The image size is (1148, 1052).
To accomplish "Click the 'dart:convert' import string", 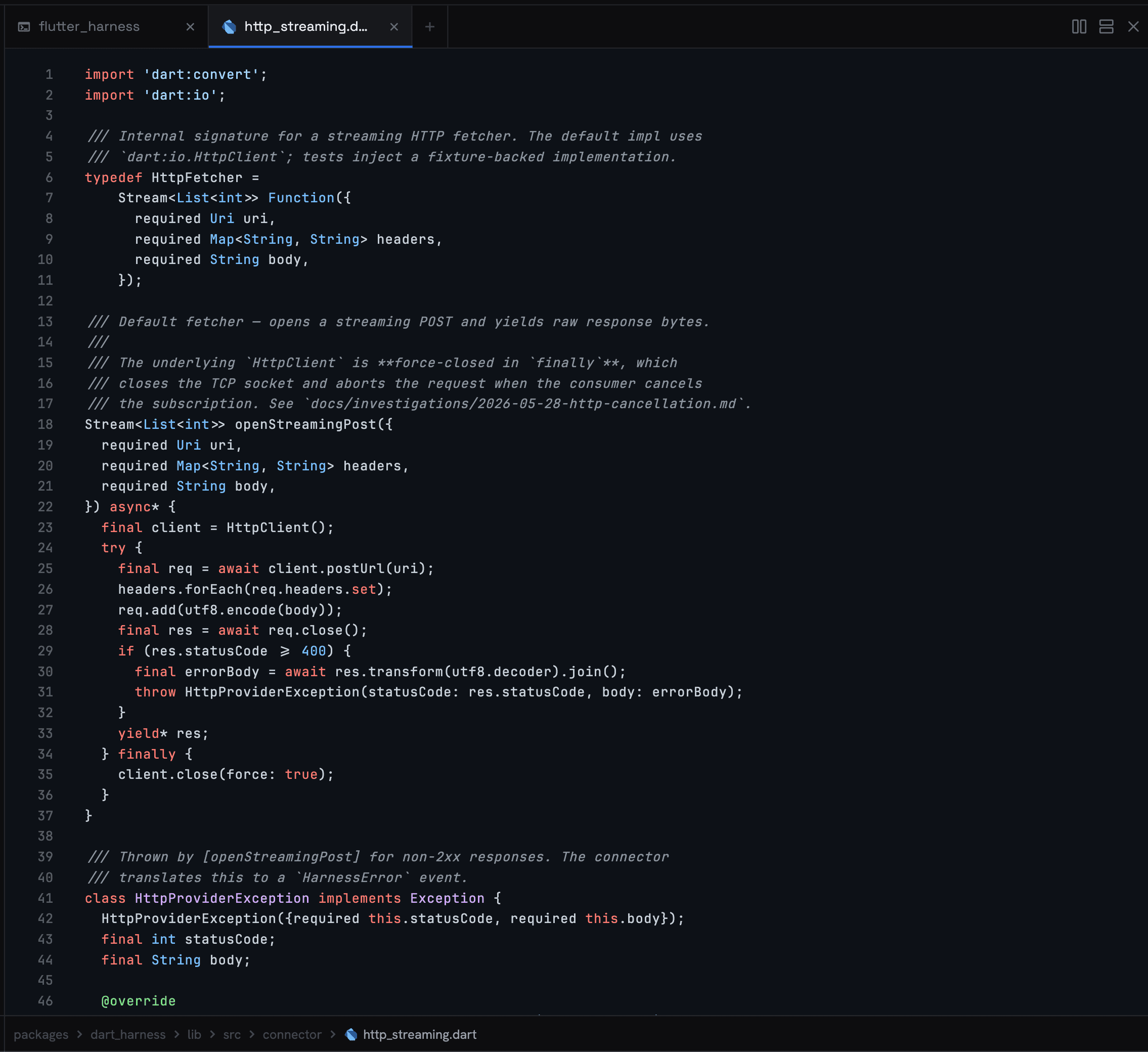I will click(202, 75).
